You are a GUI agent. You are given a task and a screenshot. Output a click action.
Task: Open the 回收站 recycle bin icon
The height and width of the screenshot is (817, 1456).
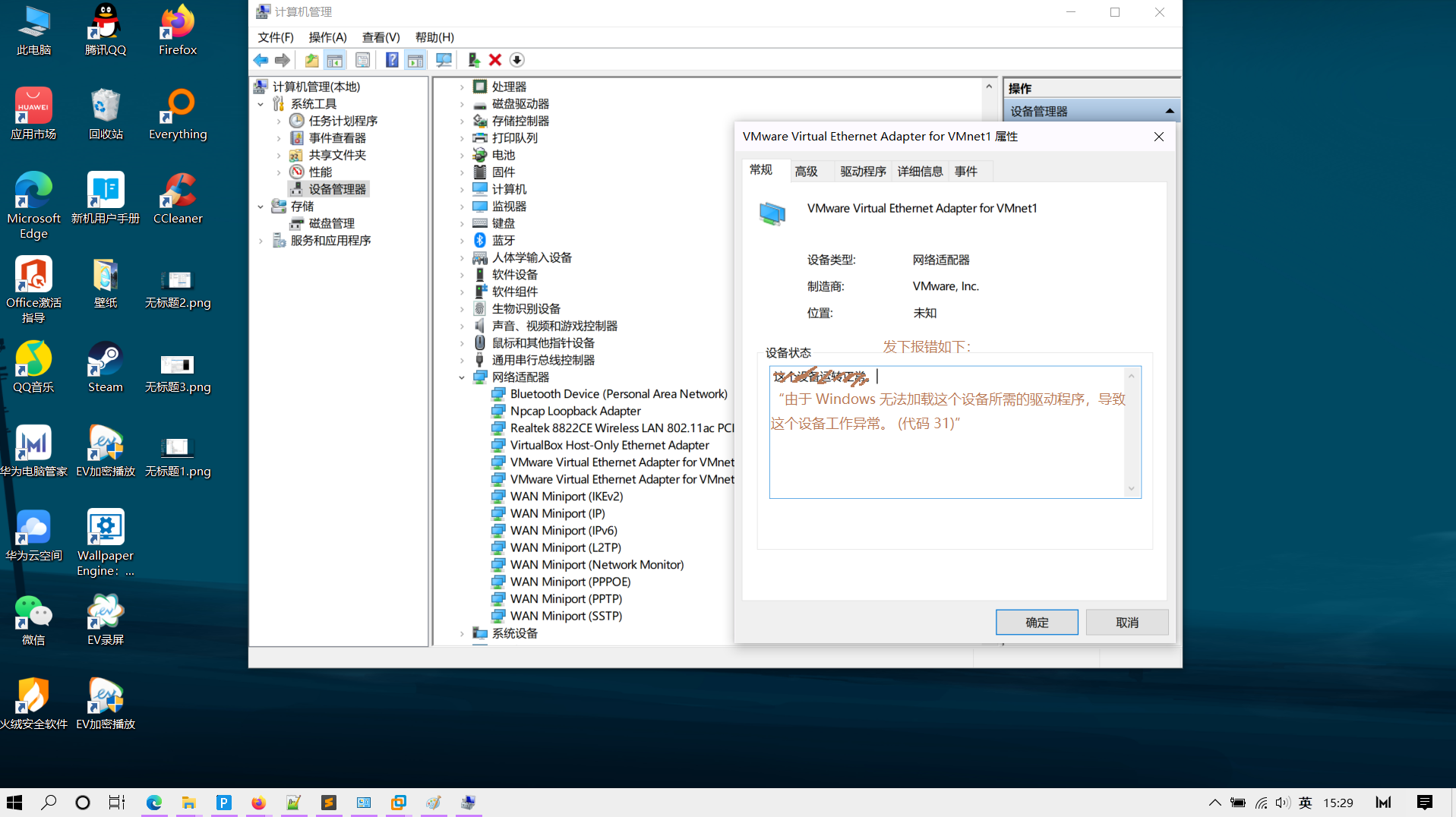click(106, 115)
